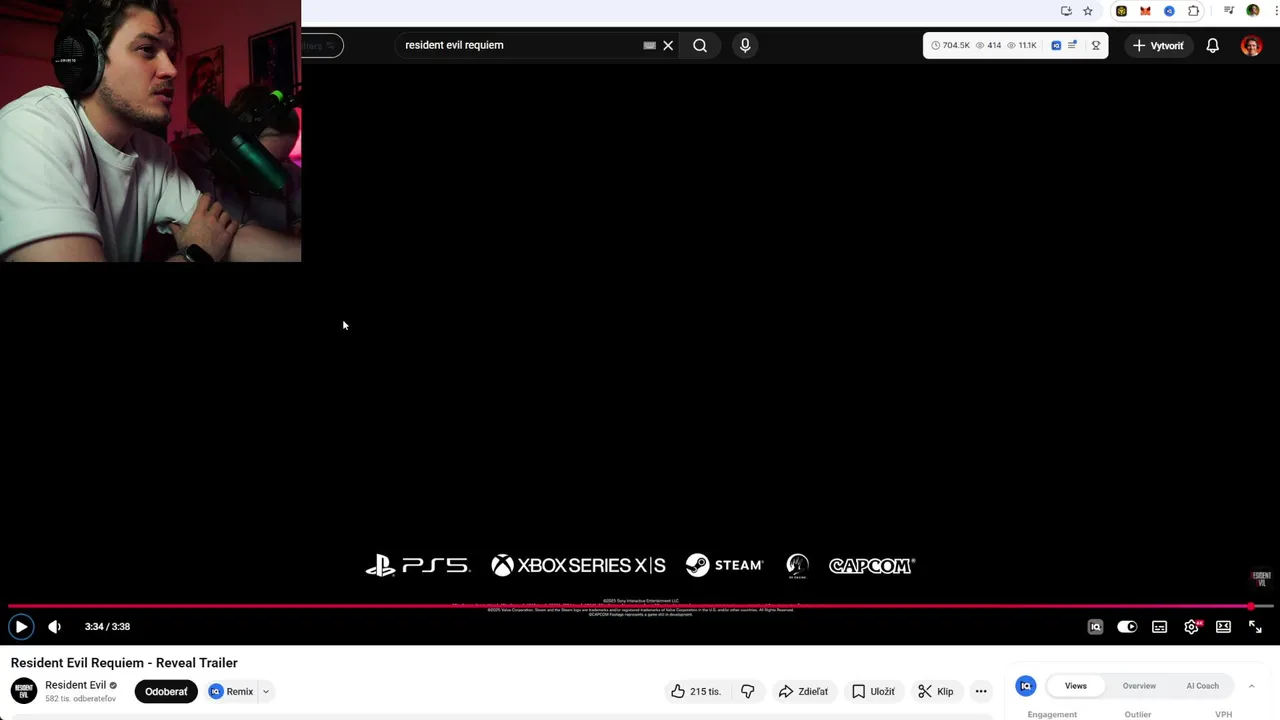Click the Outlier metric label
Screen dimensions: 1280x720
pos(1138,714)
